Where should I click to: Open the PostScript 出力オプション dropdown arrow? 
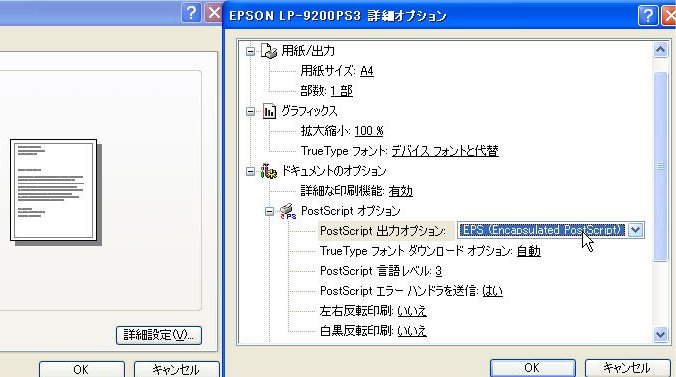(x=635, y=230)
